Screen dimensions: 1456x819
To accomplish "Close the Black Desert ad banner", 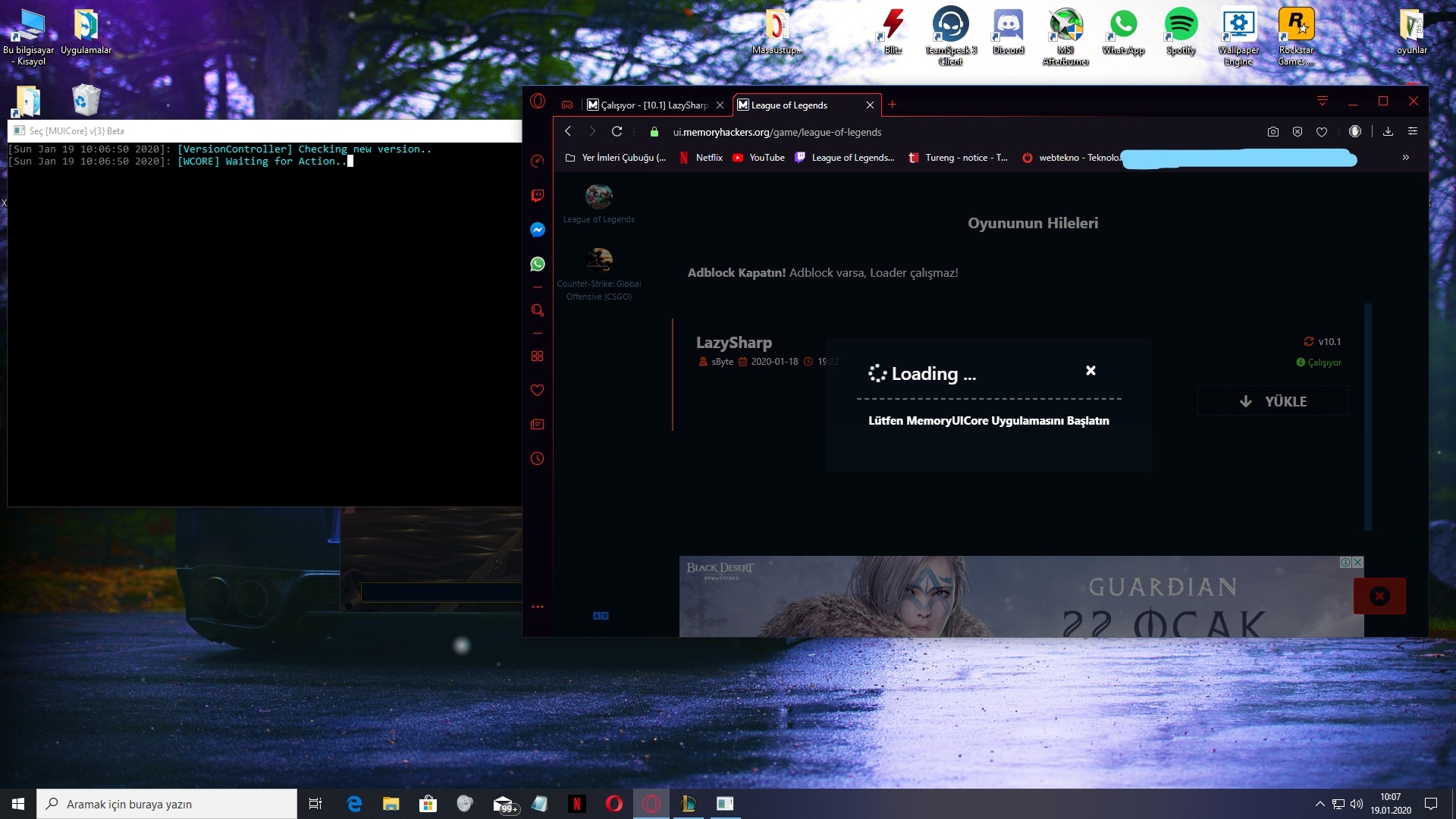I will tap(1357, 562).
